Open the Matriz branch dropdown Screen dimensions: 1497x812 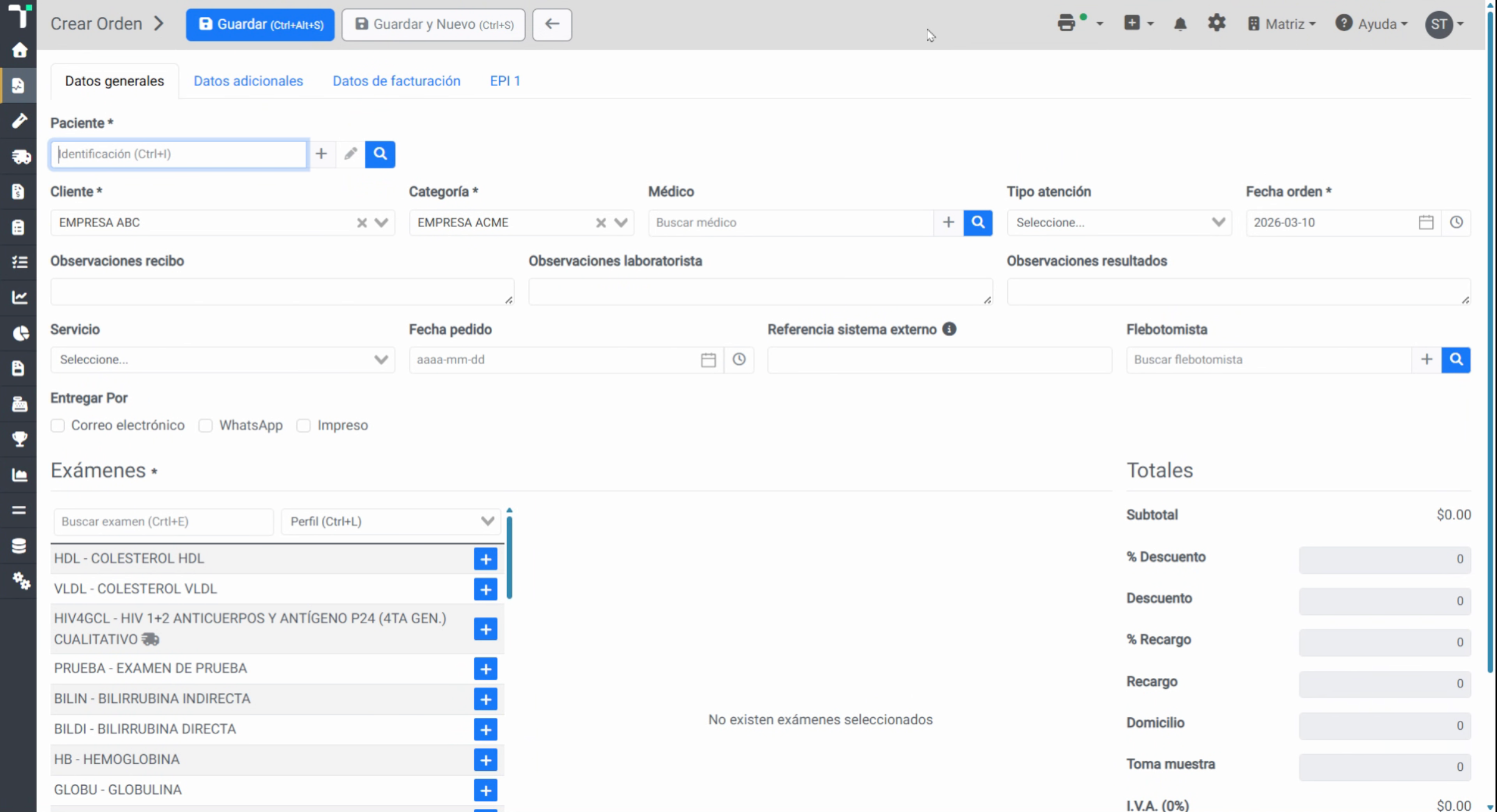pyautogui.click(x=1282, y=24)
